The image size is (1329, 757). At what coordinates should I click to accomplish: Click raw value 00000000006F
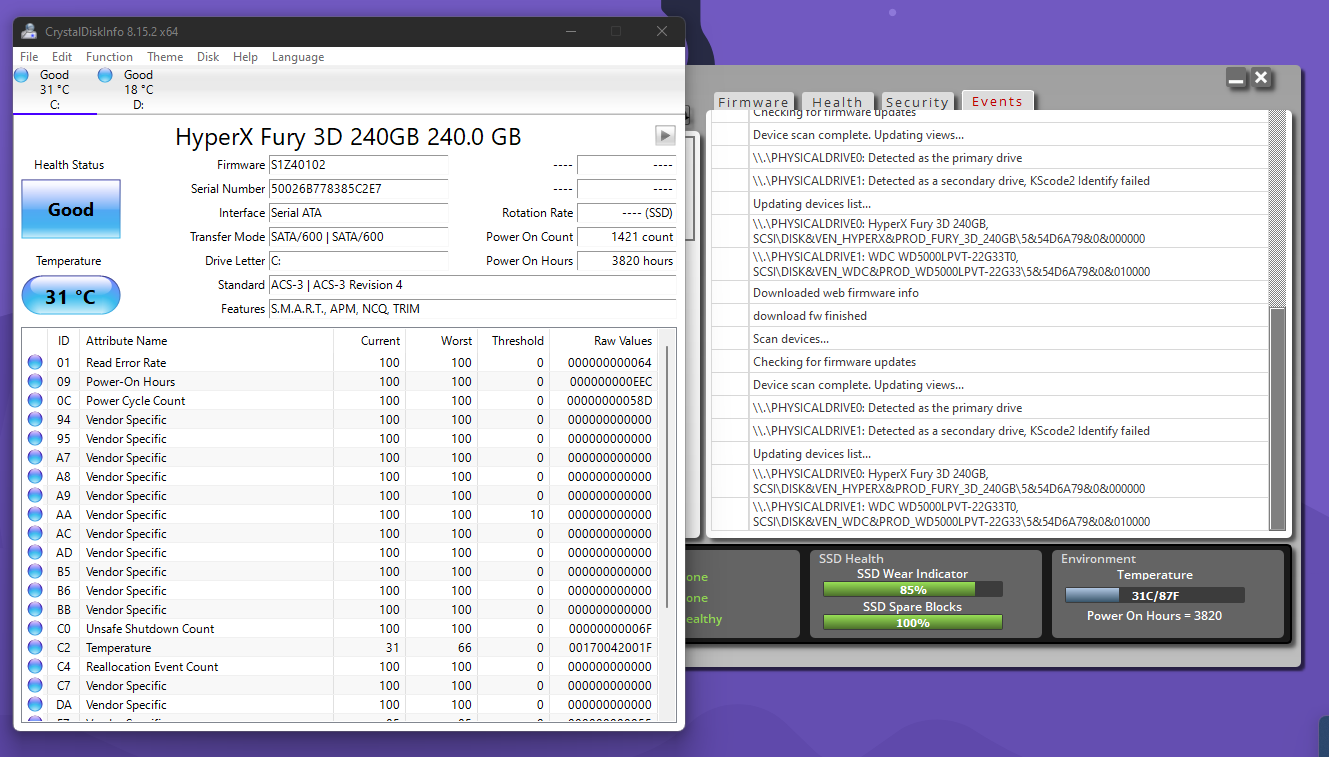(x=610, y=629)
